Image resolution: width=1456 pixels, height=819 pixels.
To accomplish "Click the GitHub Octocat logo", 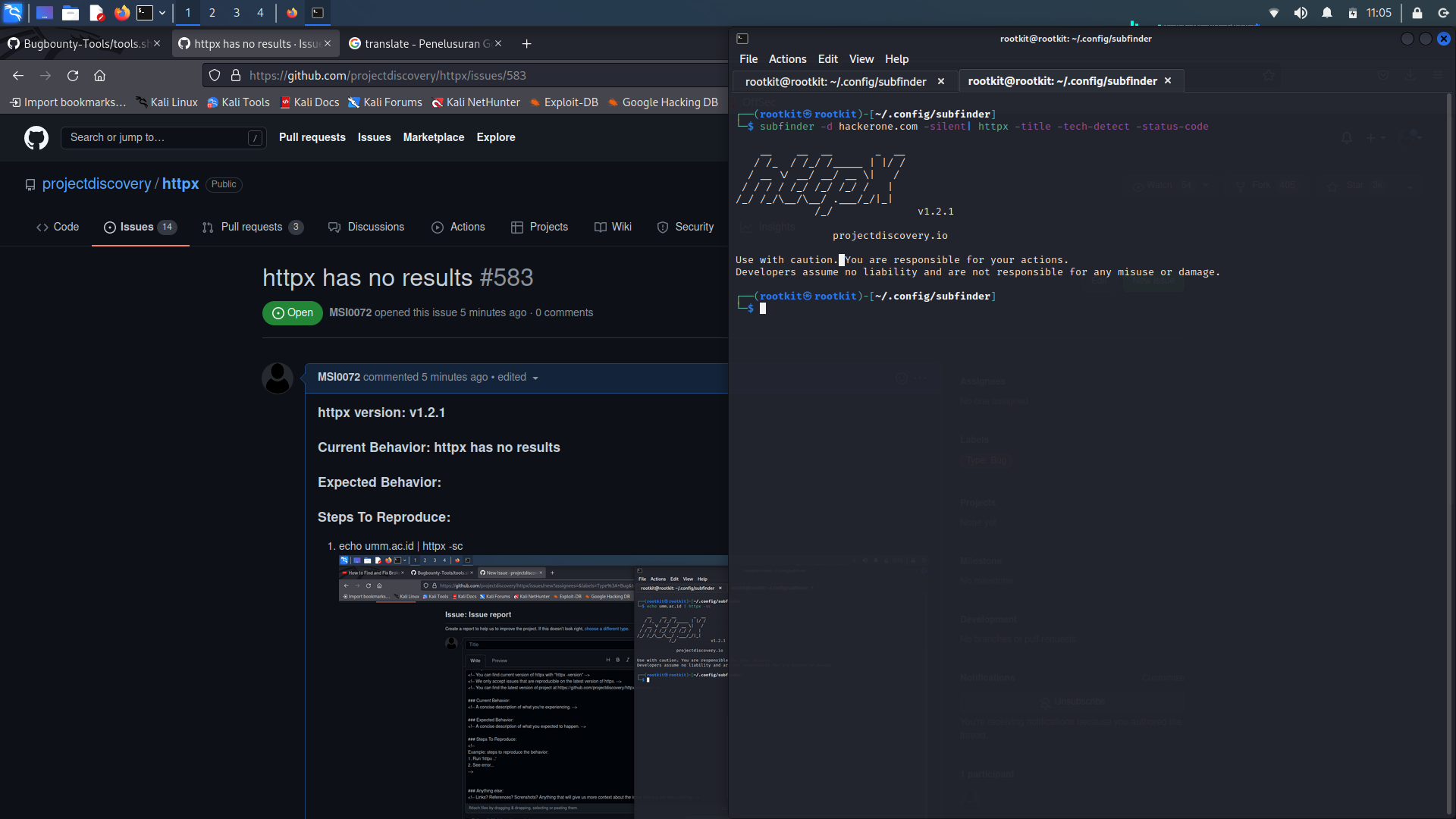I will coord(36,137).
